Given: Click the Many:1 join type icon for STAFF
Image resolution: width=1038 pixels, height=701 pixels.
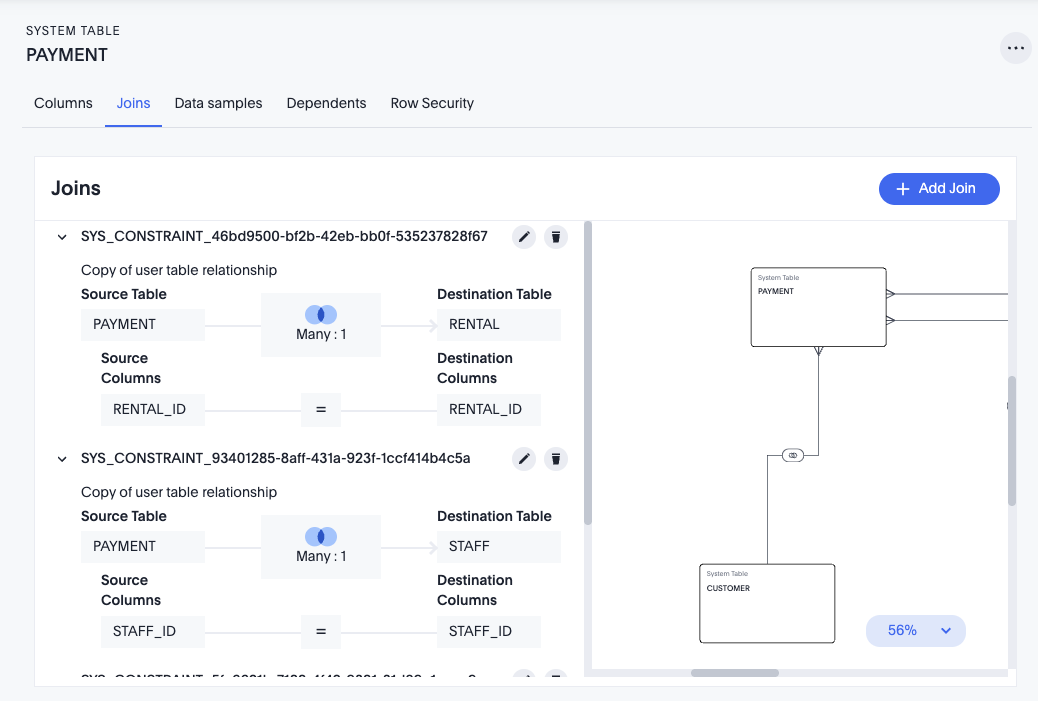Looking at the screenshot, I should [x=321, y=536].
